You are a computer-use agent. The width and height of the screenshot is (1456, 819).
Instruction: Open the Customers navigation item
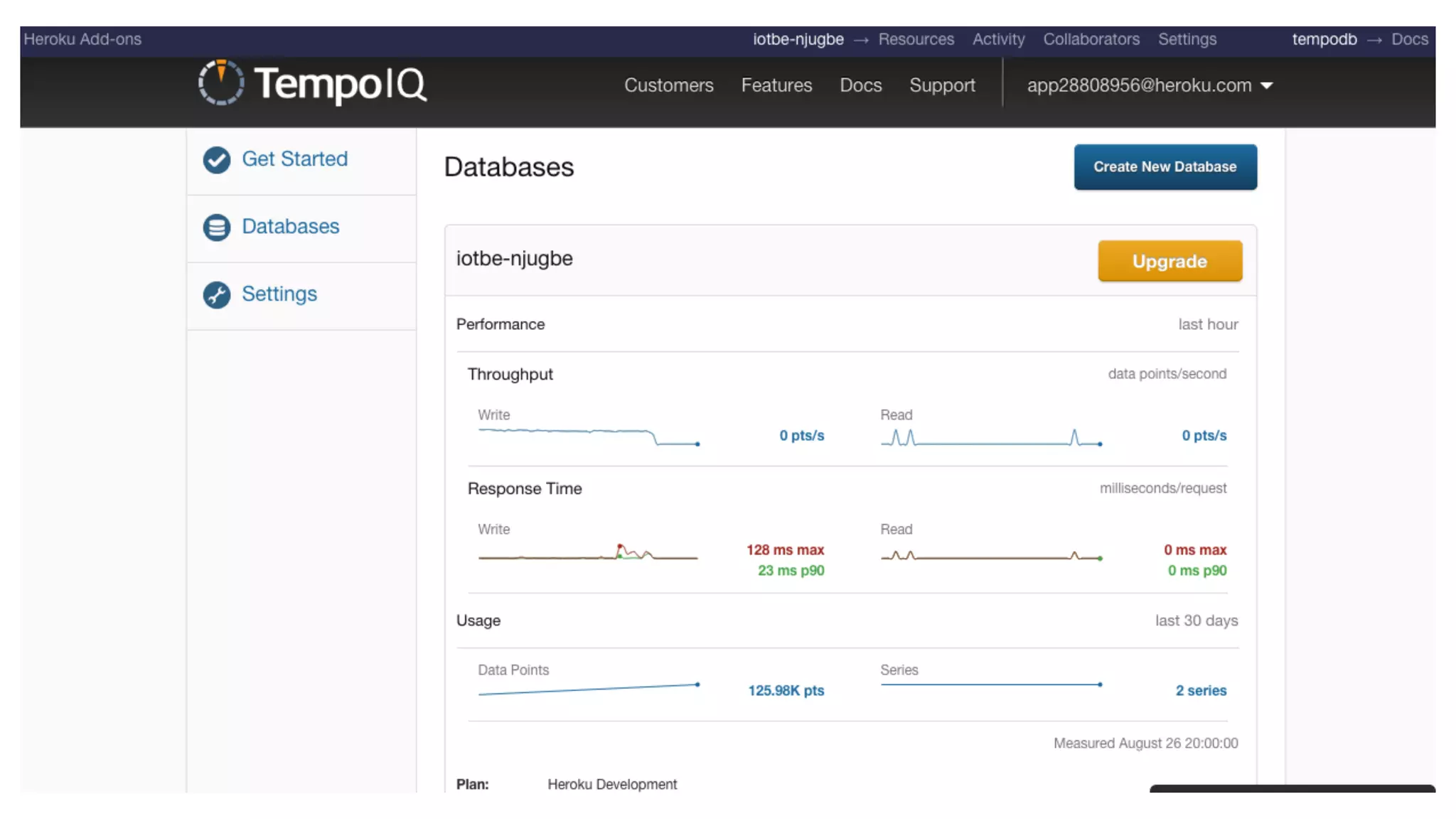click(668, 85)
